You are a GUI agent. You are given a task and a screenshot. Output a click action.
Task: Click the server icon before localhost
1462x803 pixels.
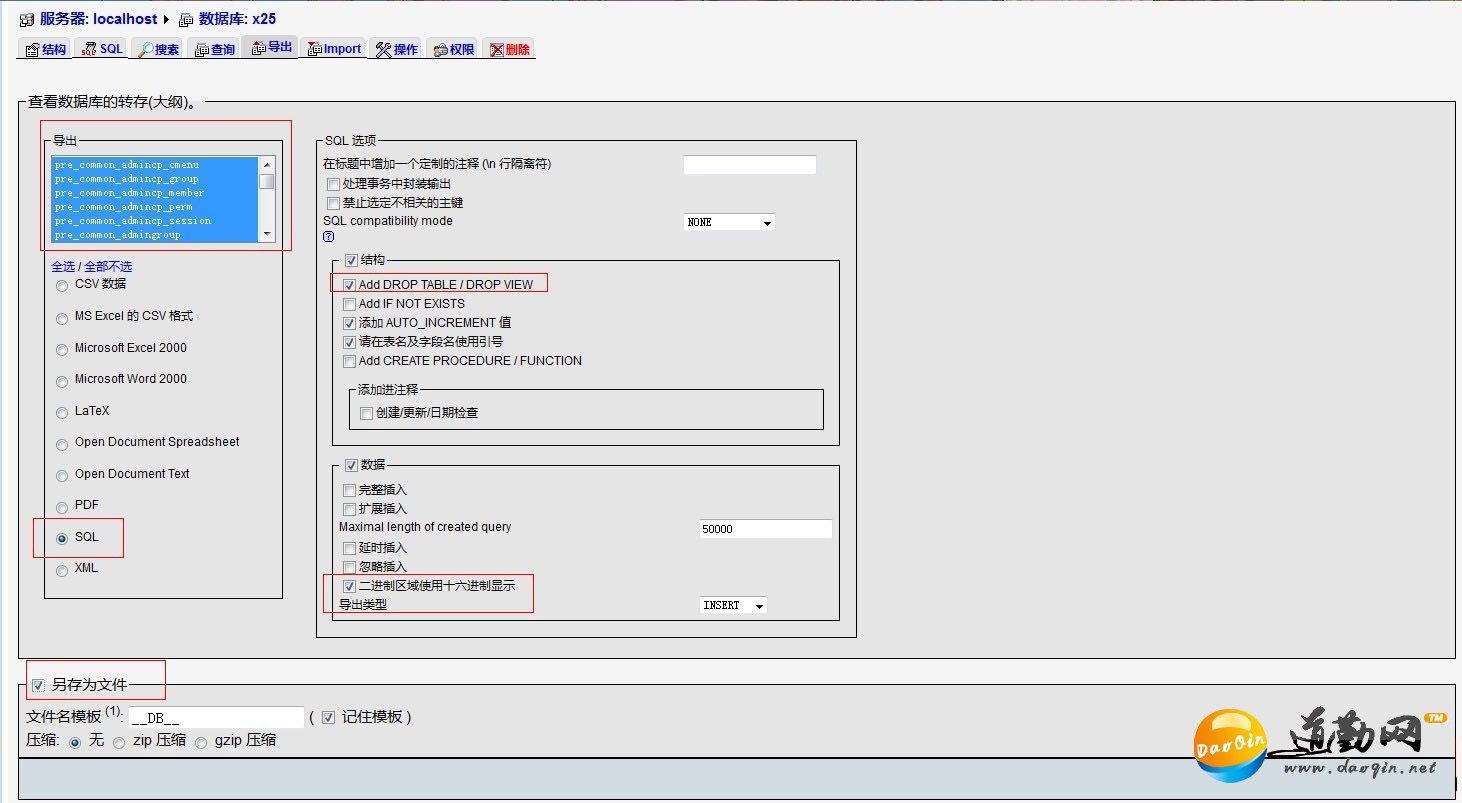tap(27, 19)
